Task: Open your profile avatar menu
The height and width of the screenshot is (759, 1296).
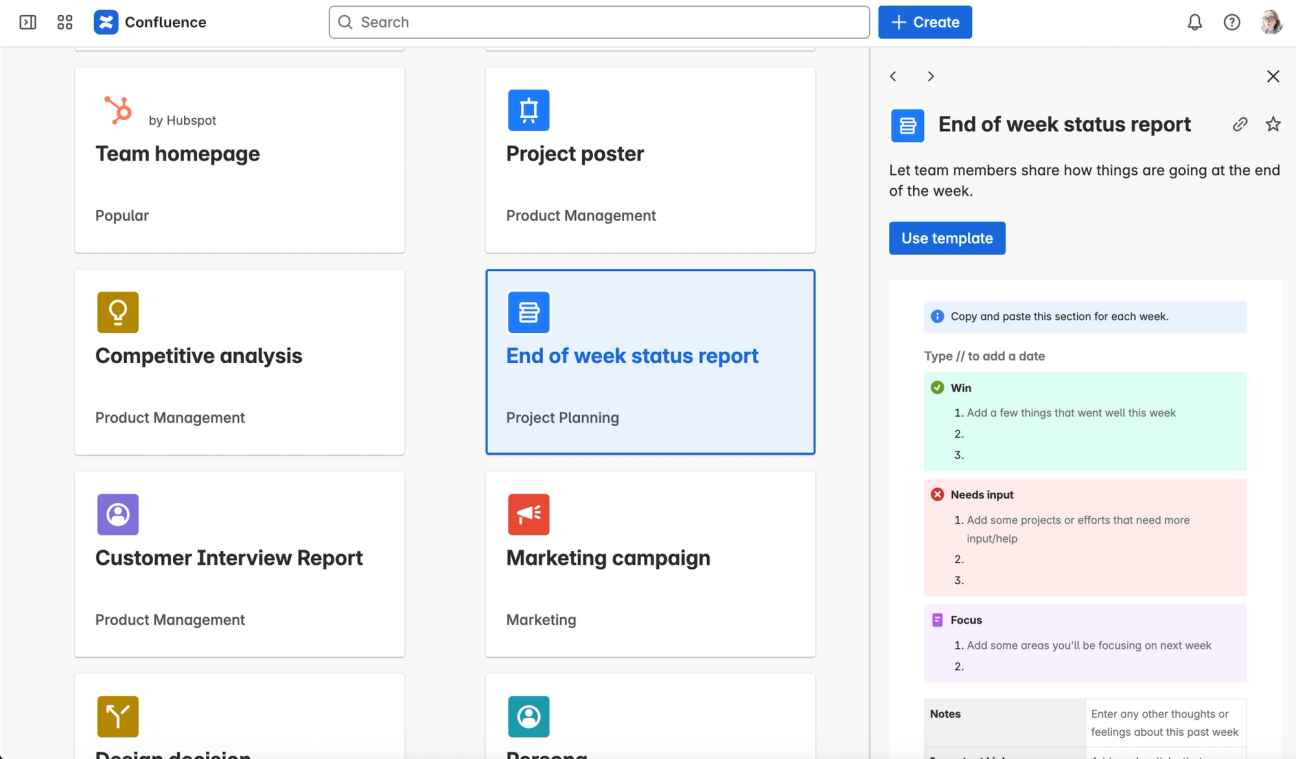Action: (1271, 22)
